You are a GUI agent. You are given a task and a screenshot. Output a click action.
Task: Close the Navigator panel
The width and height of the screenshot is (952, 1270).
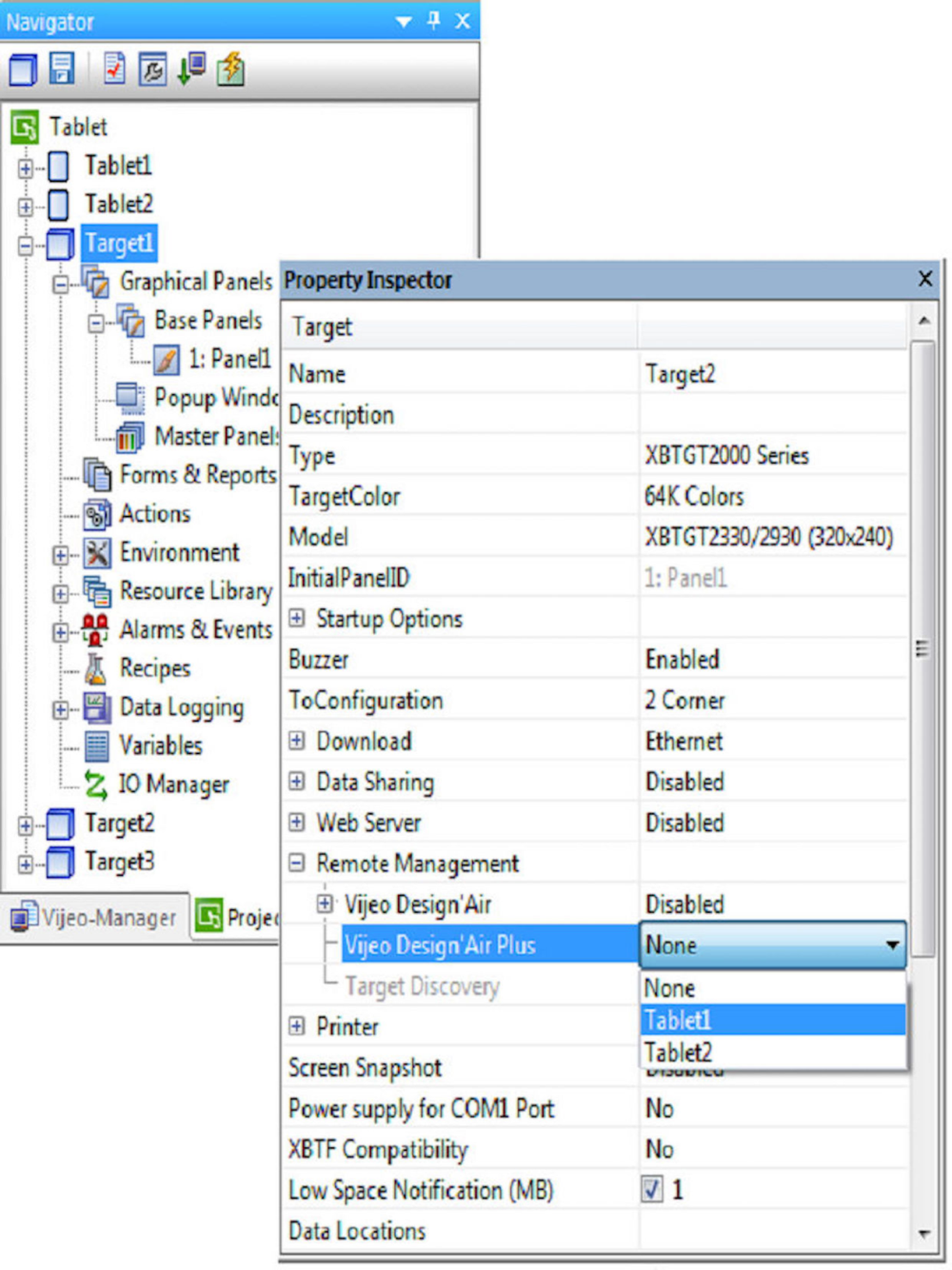tap(463, 20)
